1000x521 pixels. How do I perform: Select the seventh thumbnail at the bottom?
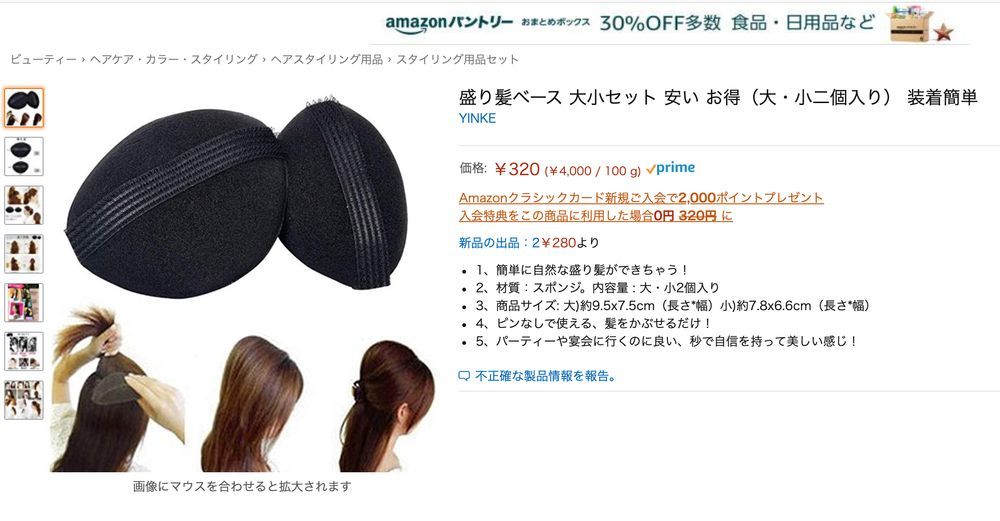[24, 399]
